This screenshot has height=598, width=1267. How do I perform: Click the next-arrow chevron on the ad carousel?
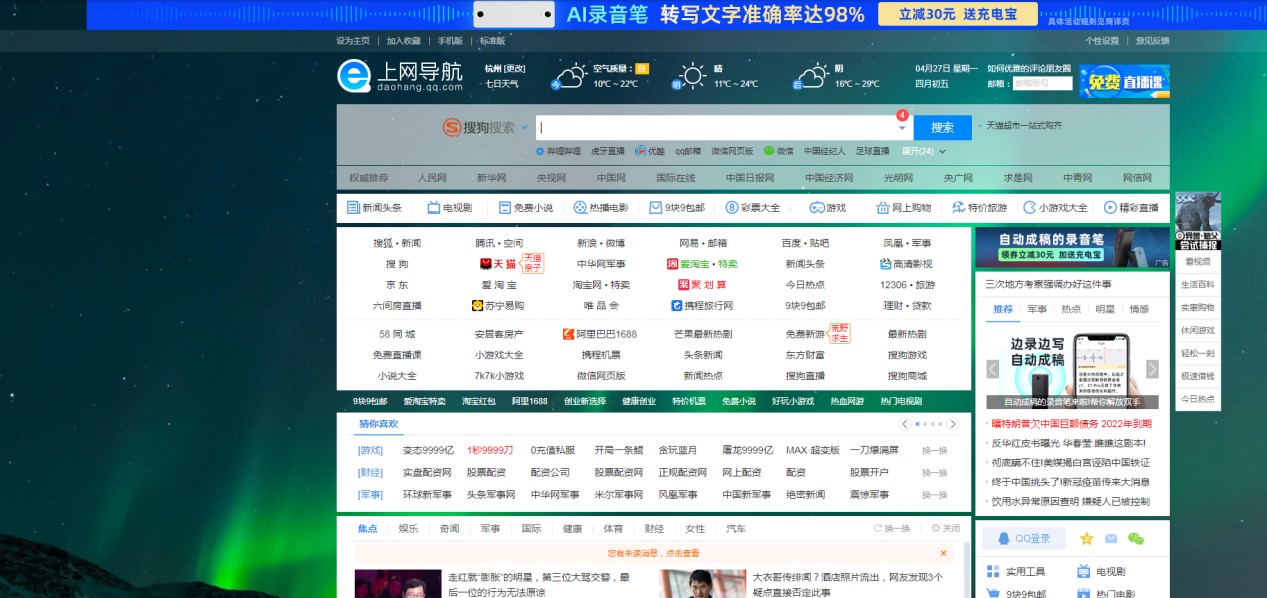1153,368
